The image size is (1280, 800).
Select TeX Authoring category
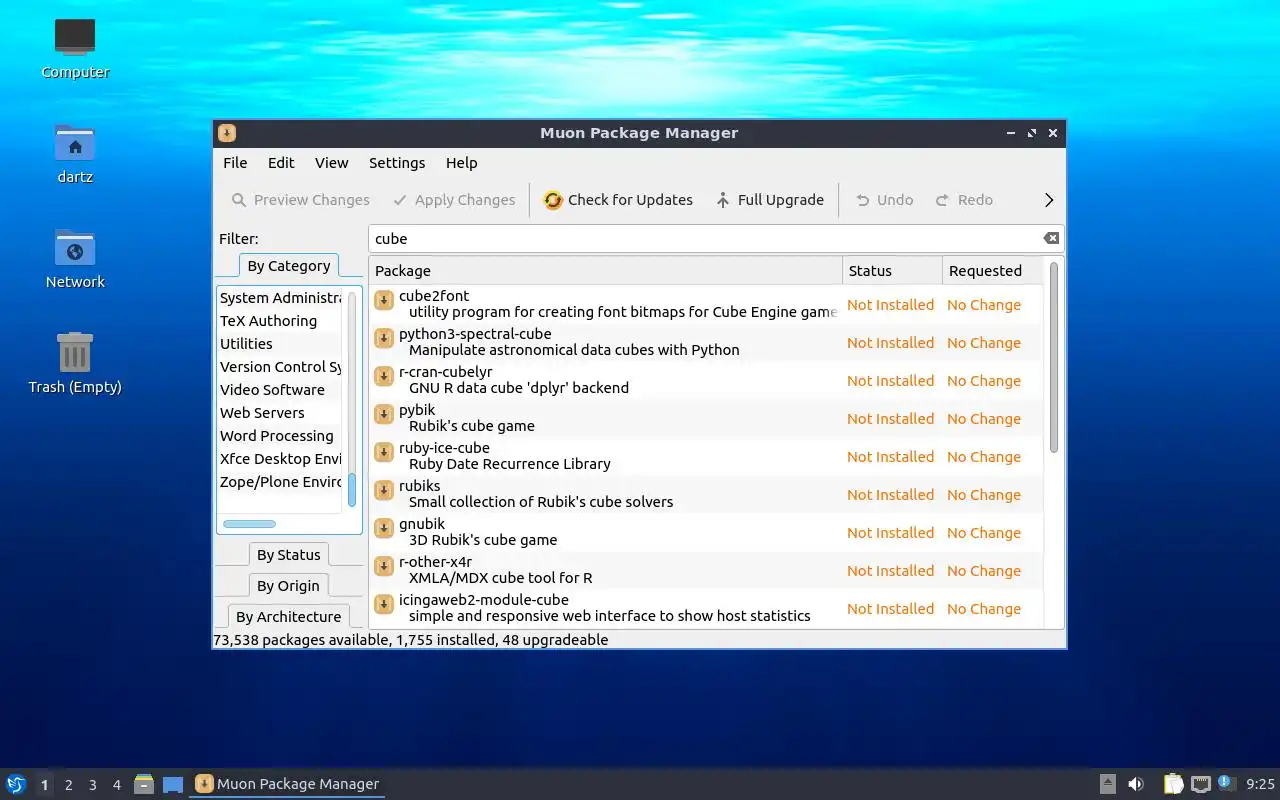point(281,321)
